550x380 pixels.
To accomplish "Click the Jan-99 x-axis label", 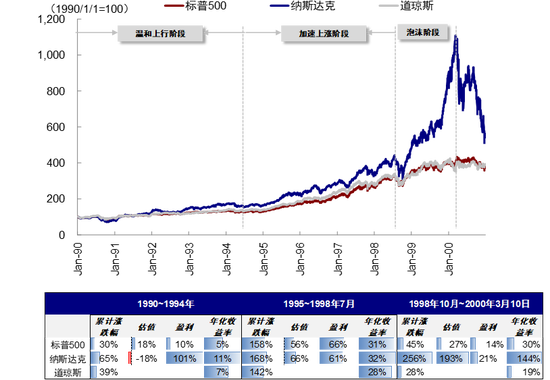I will coord(411,259).
